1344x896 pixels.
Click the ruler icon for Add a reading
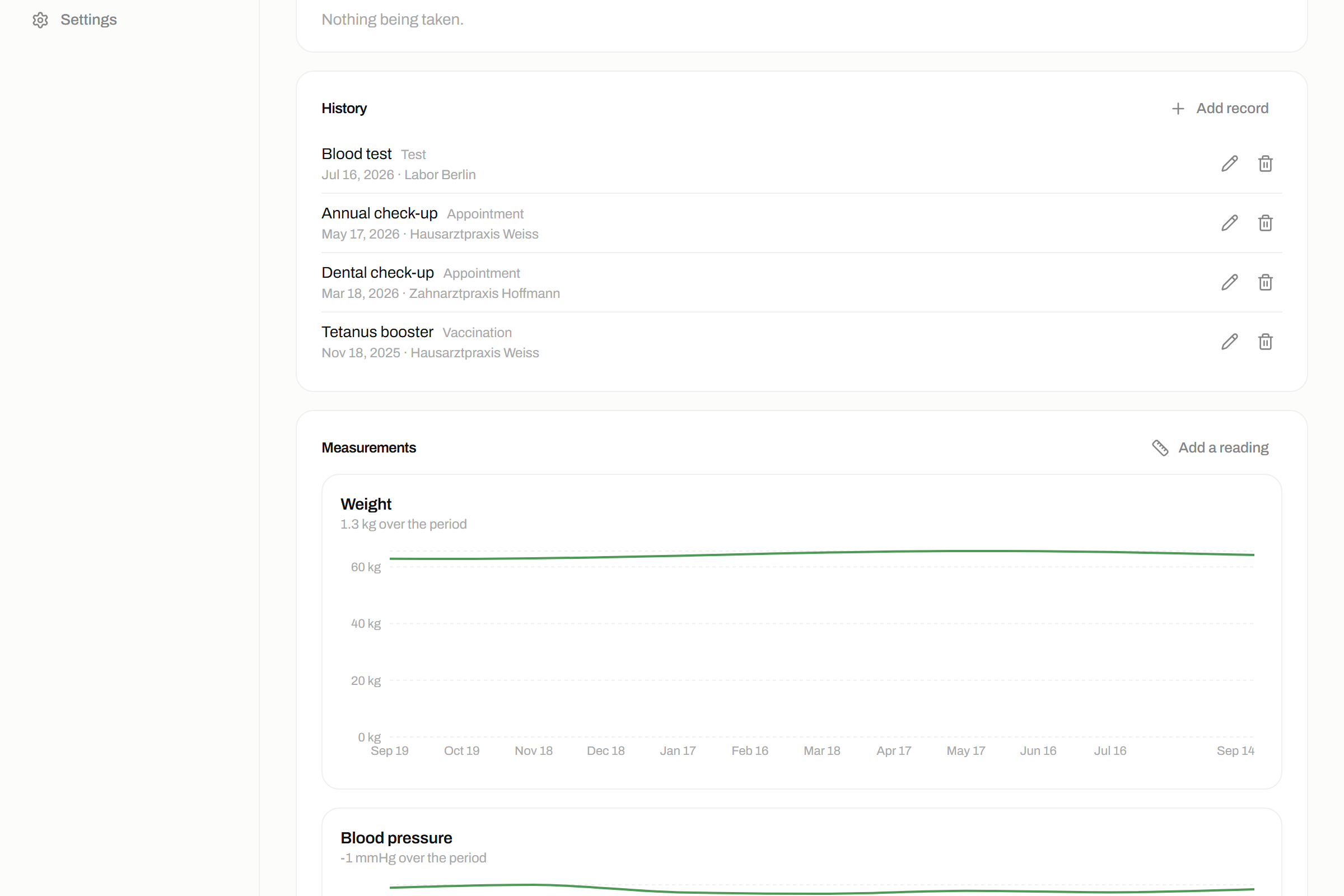(x=1160, y=448)
